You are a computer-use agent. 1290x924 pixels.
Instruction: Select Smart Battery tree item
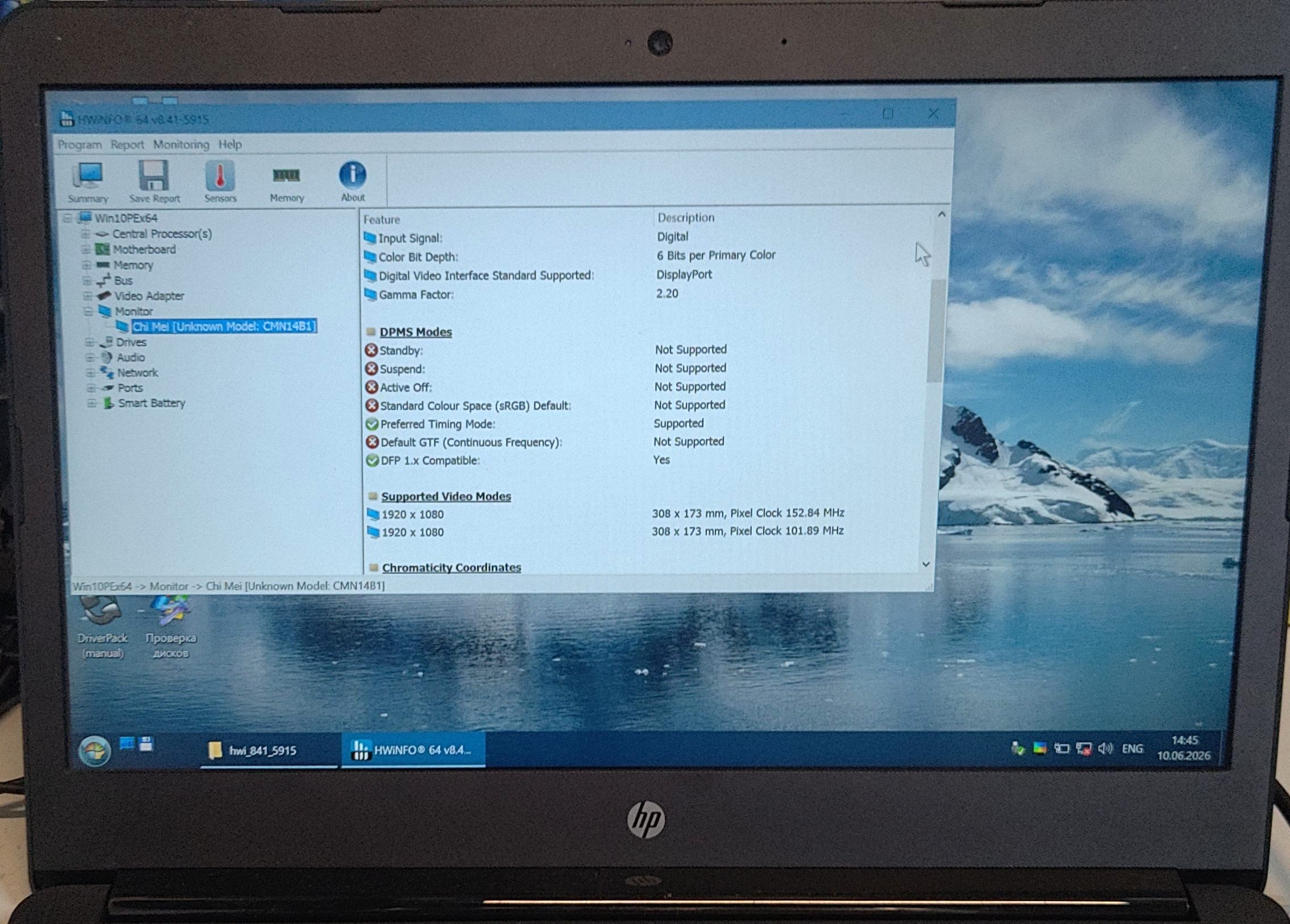152,403
